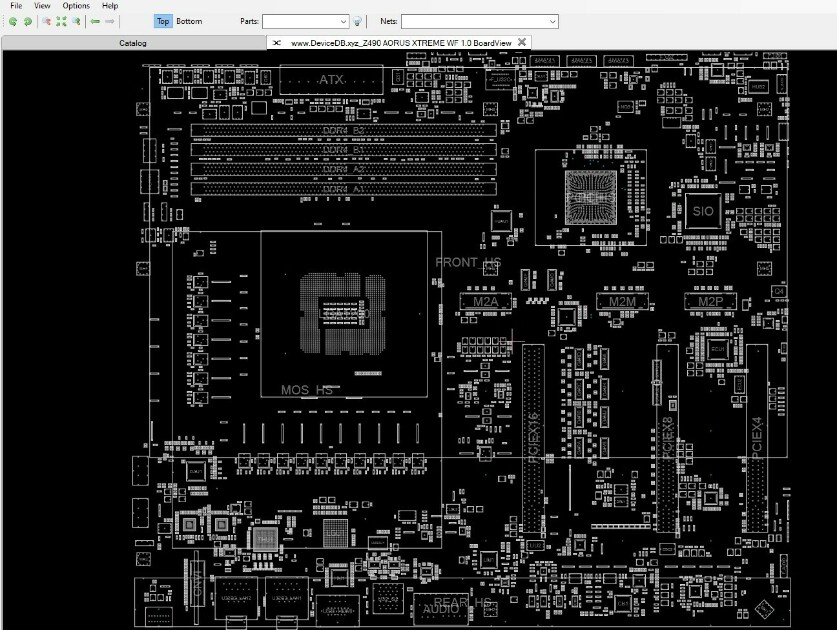The height and width of the screenshot is (630, 837).
Task: Select the PCH chipset BGA component
Action: [591, 198]
